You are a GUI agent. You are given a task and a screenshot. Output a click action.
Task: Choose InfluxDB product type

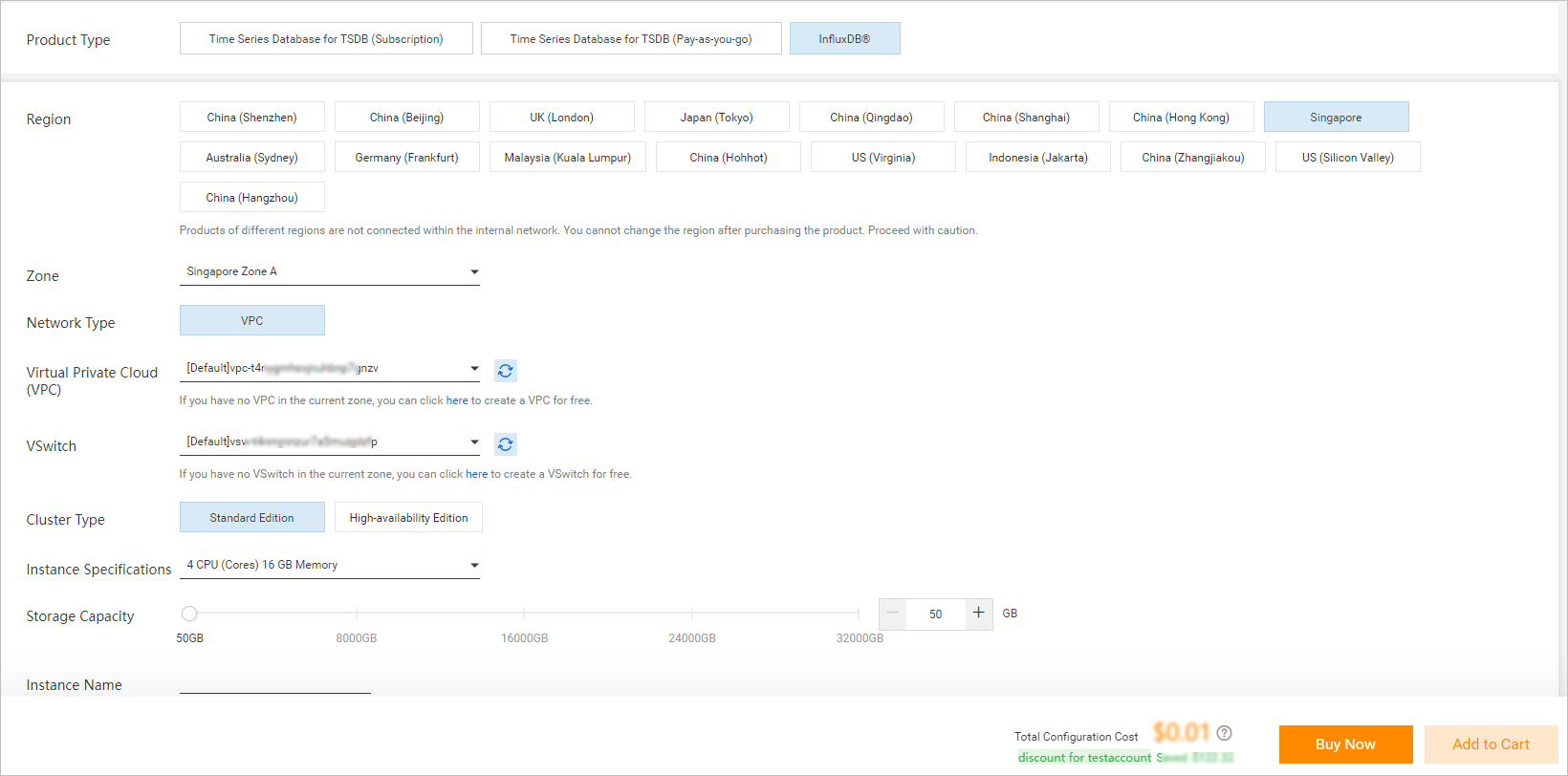coord(844,39)
